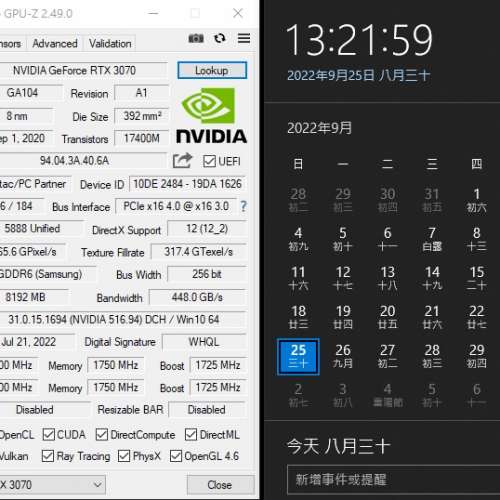Select September 26 in the calendar
The width and height of the screenshot is (500, 500).
pos(343,356)
